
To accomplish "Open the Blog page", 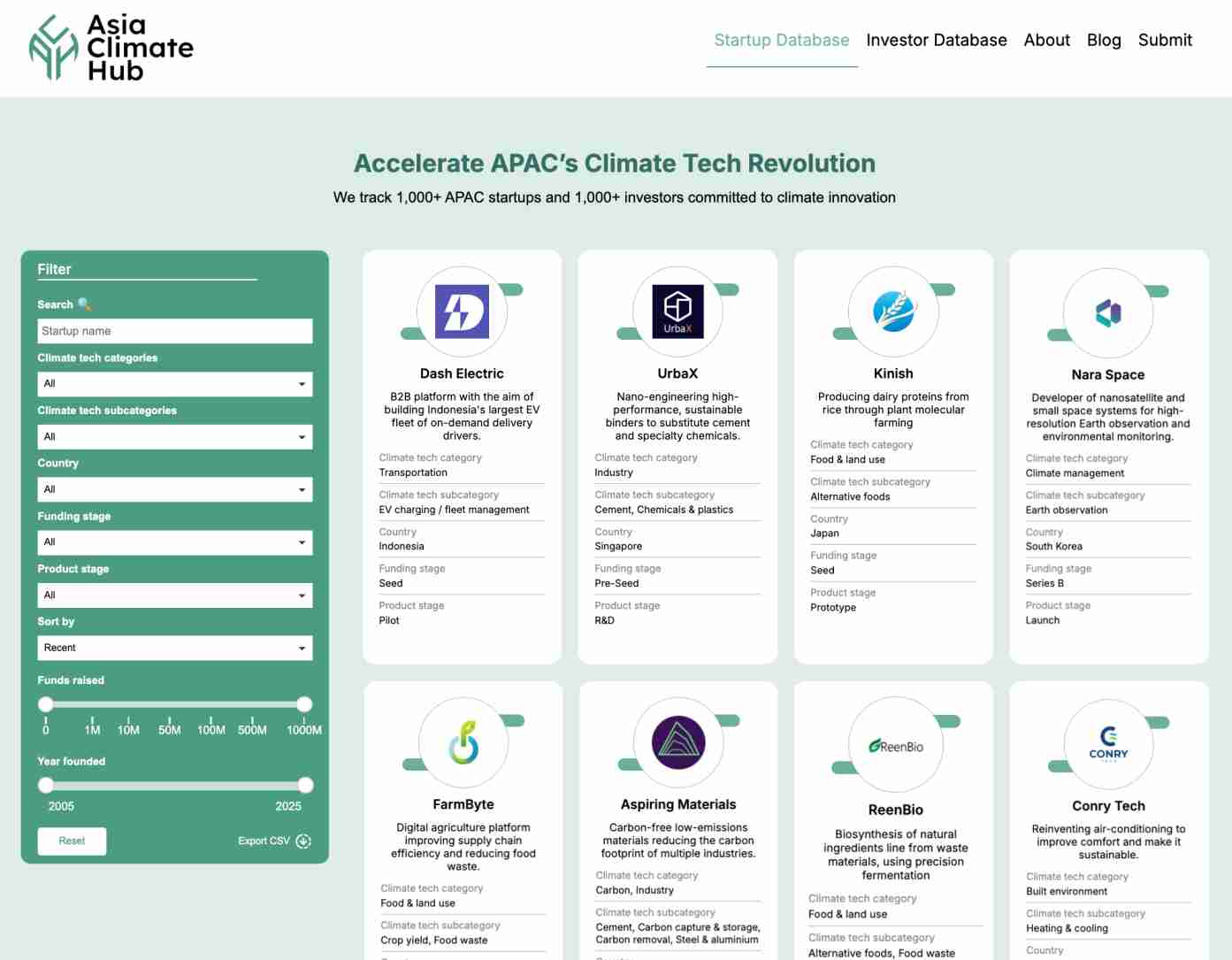I will pos(1104,40).
